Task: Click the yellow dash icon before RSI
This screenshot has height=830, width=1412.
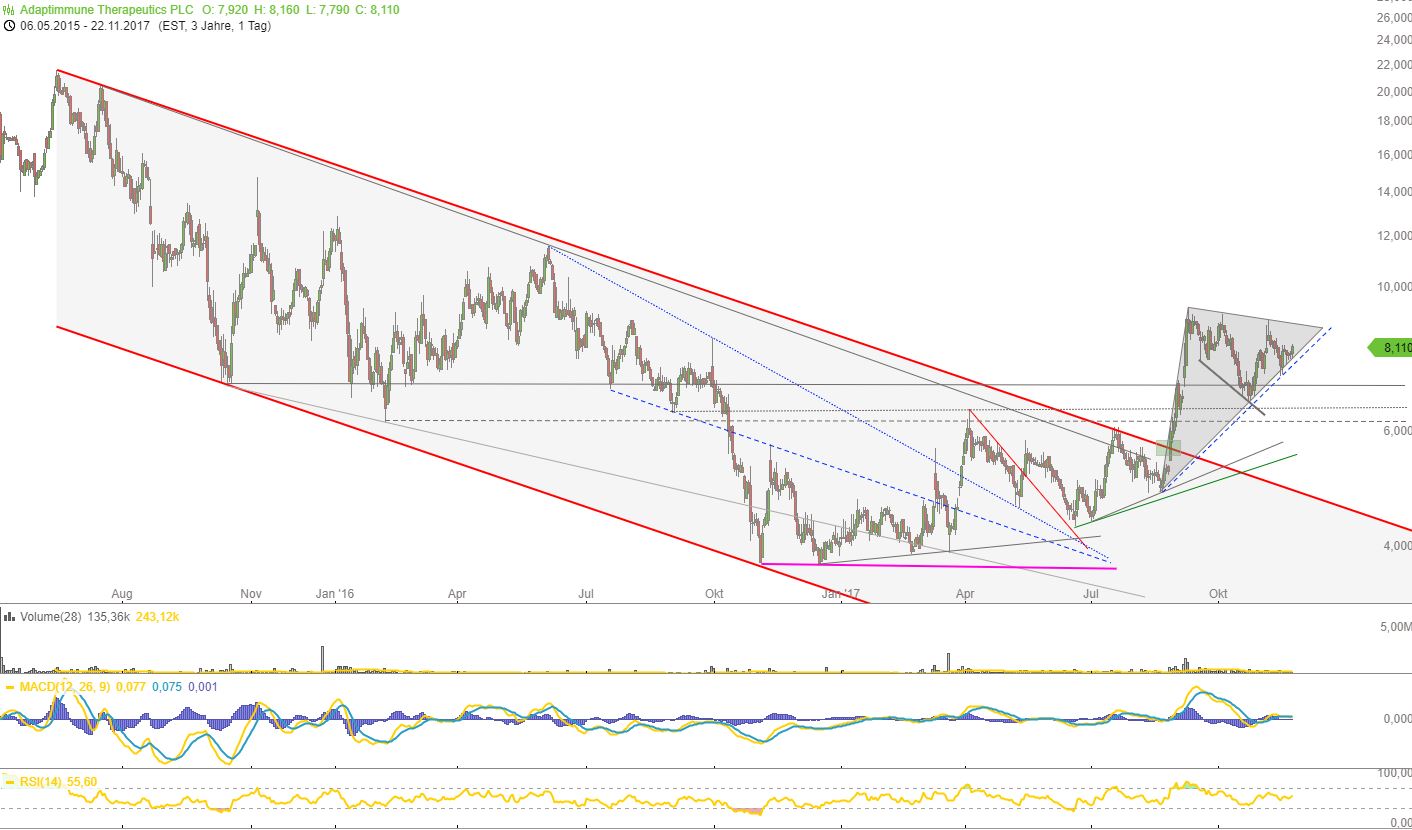Action: pos(9,781)
